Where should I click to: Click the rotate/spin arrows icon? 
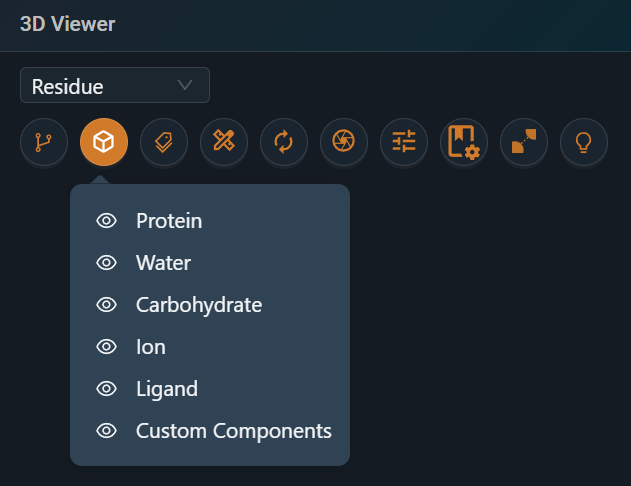tap(284, 143)
